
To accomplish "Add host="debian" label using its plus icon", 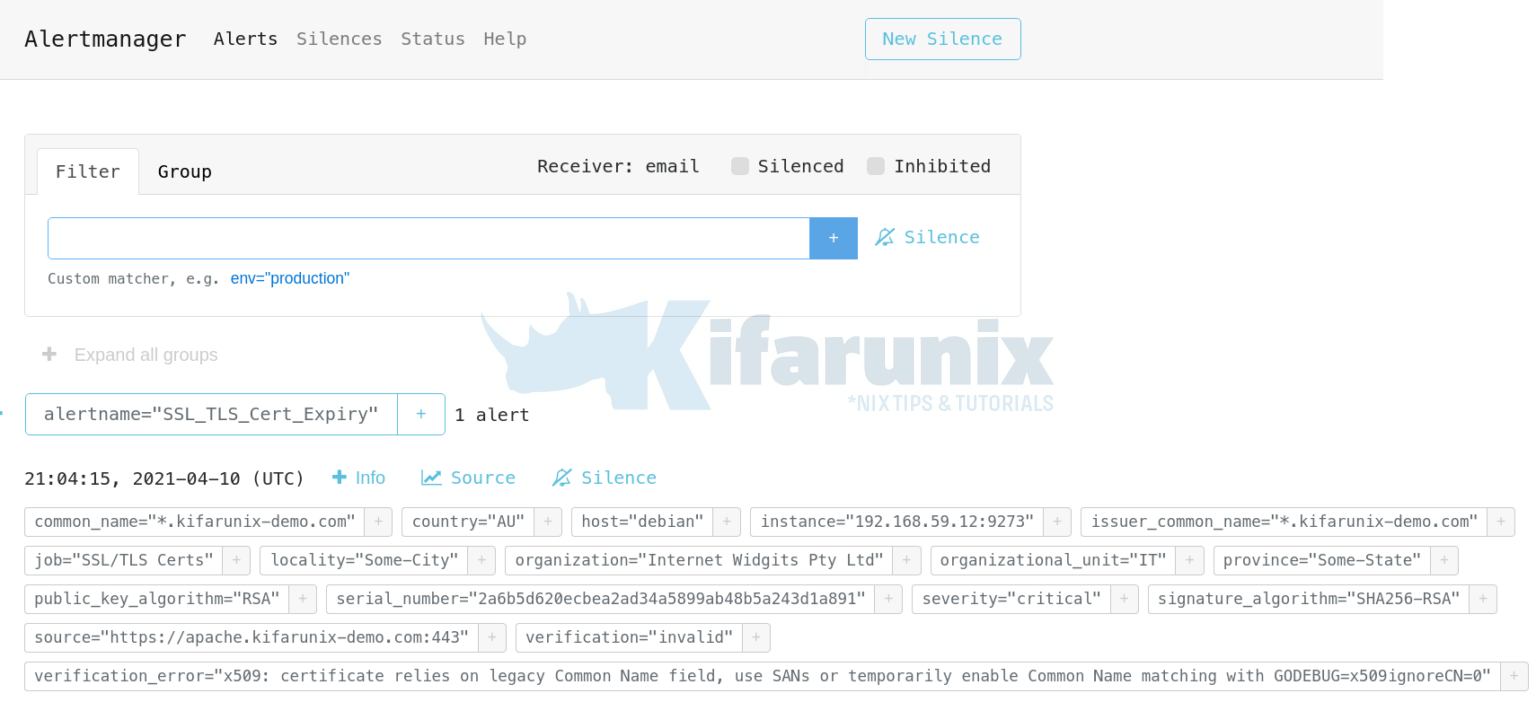I will (x=727, y=521).
